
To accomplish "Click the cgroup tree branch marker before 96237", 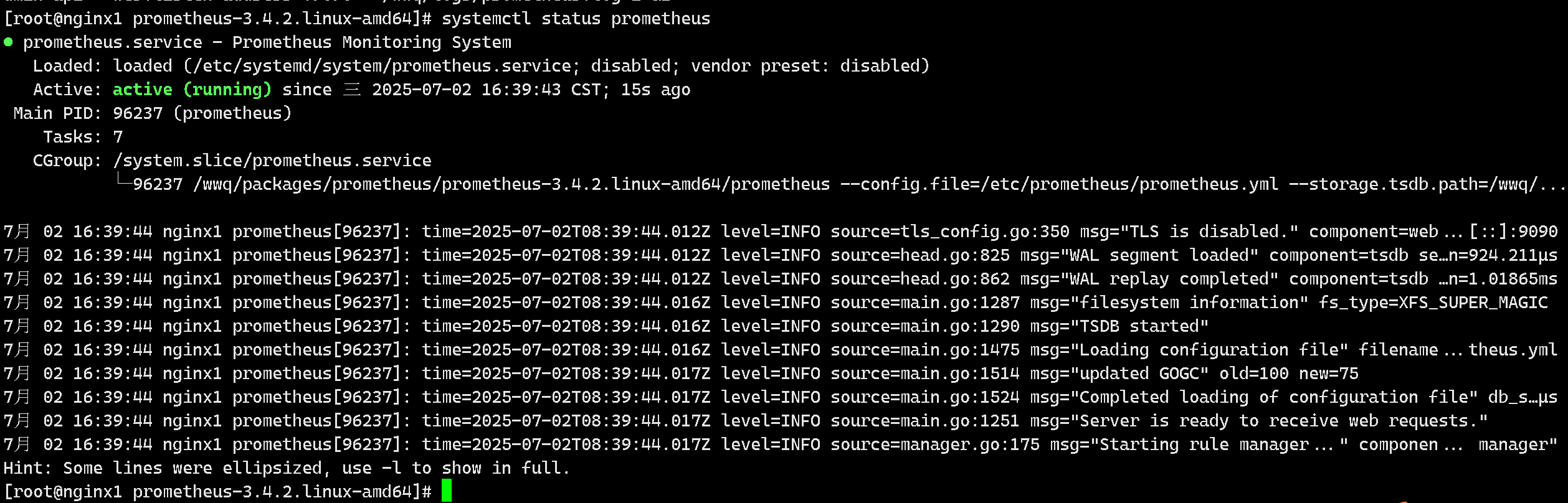I will (x=123, y=181).
